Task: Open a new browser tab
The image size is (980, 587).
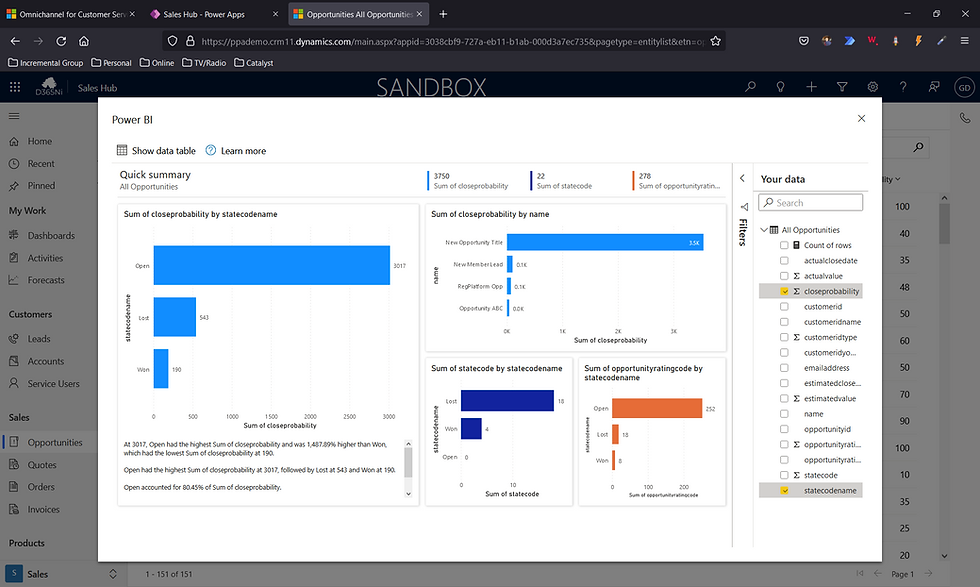Action: (x=443, y=14)
